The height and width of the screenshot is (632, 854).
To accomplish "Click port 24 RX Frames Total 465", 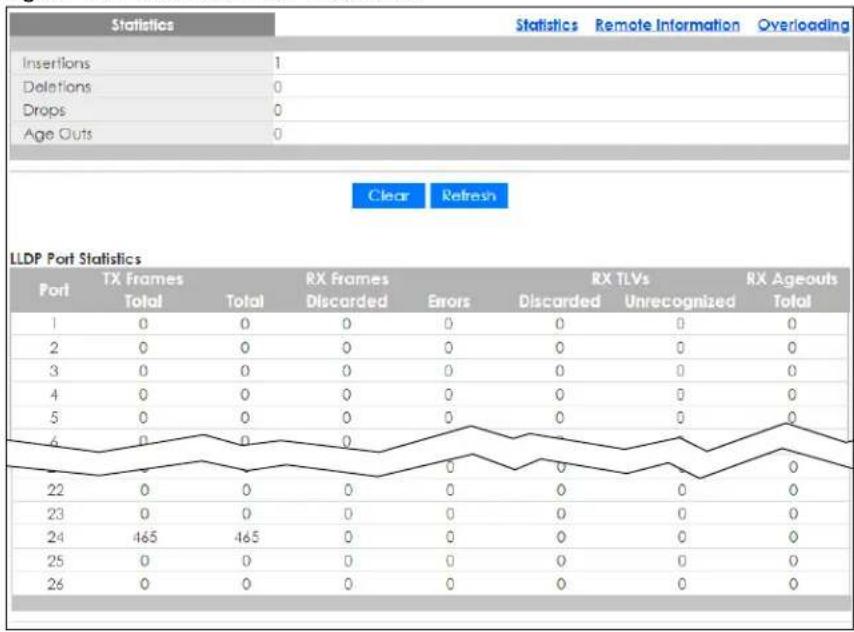I will [x=247, y=537].
